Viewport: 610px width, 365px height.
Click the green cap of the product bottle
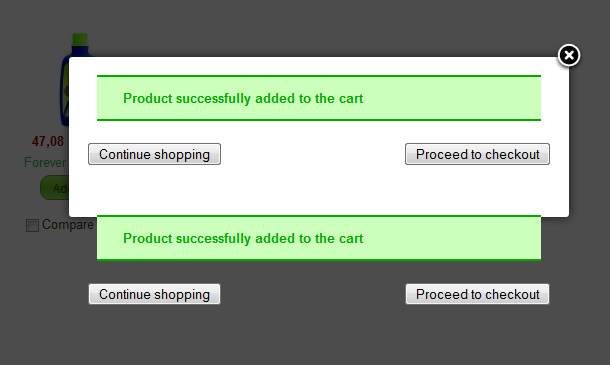(80, 40)
